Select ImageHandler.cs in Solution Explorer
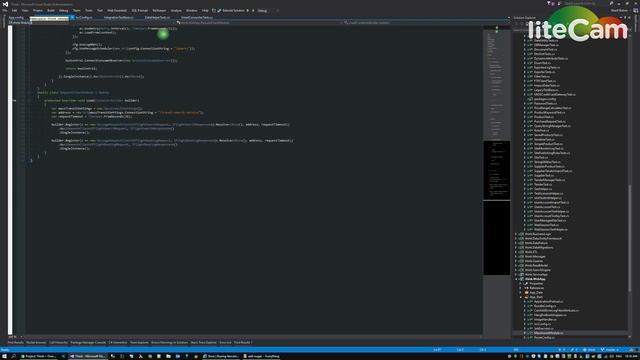Screen dimensions: 640x360 (x=545, y=320)
